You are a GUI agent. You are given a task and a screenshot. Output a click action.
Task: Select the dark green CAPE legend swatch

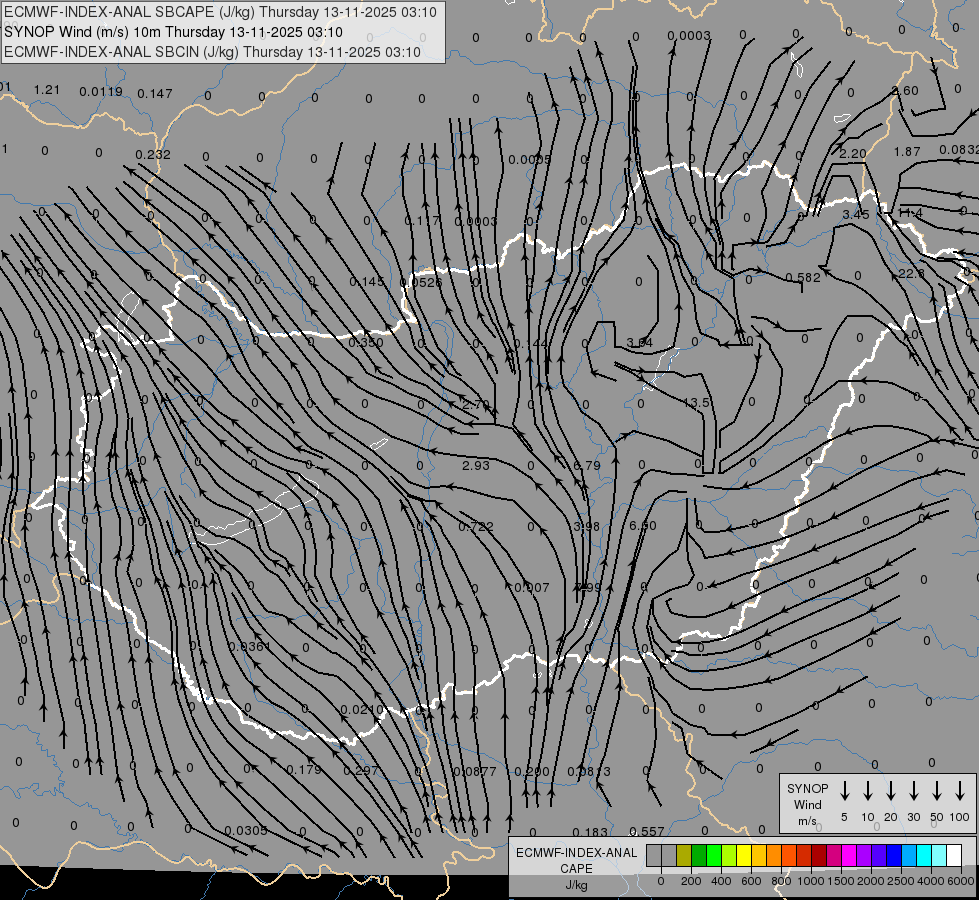[699, 856]
